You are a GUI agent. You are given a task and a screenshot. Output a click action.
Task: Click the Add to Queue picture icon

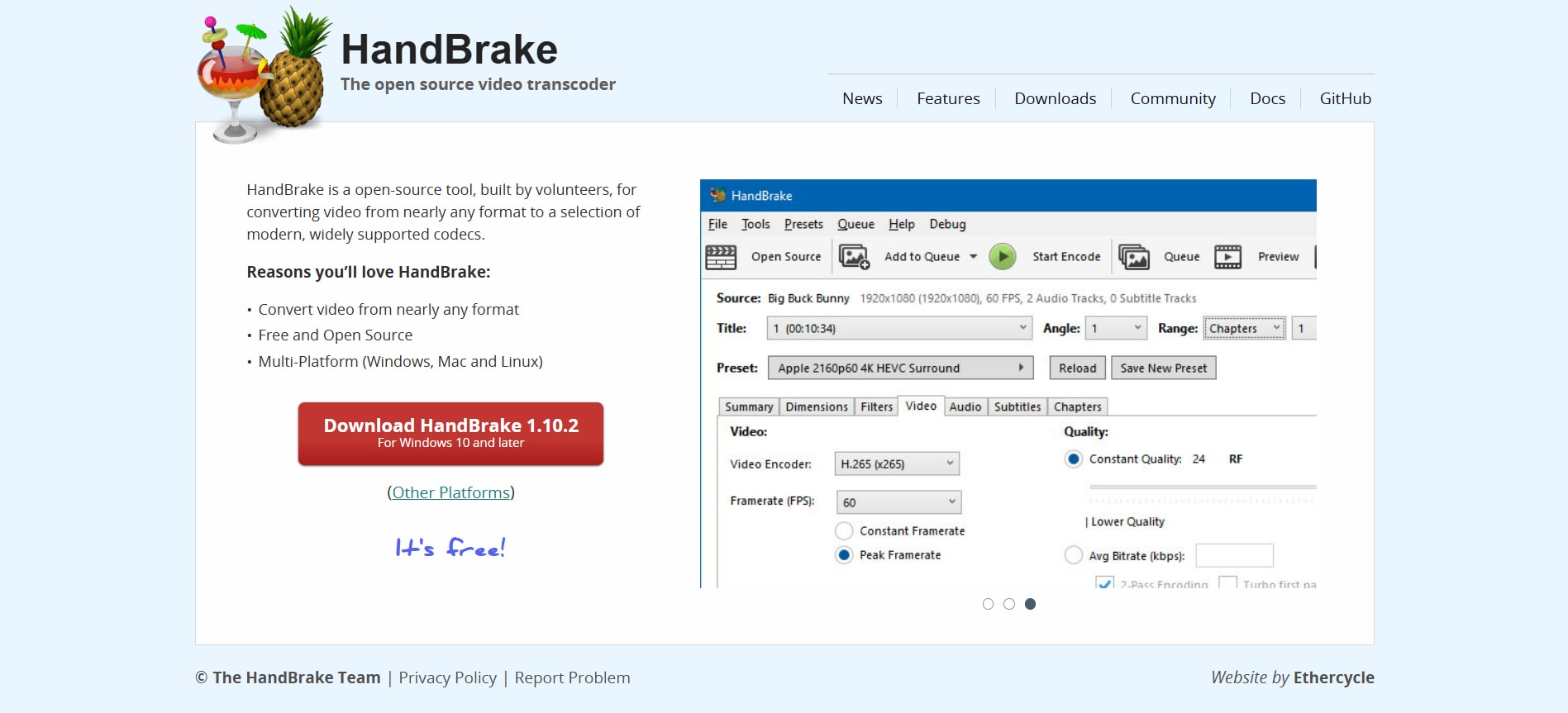[x=854, y=257]
